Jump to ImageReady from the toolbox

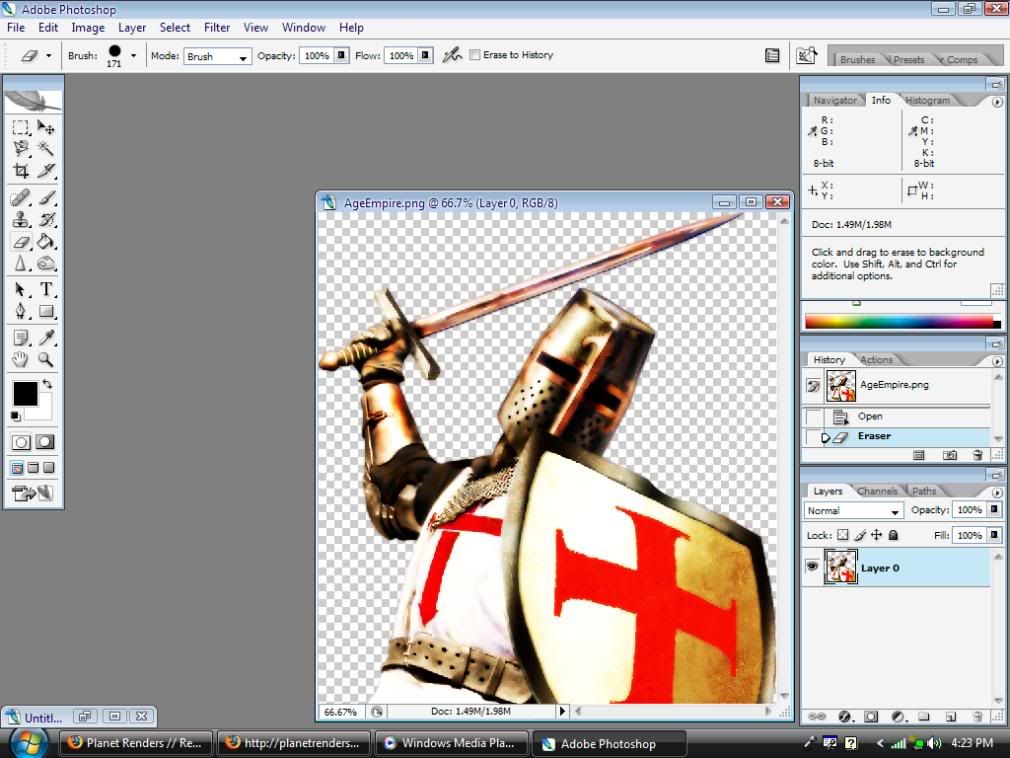coord(33,493)
